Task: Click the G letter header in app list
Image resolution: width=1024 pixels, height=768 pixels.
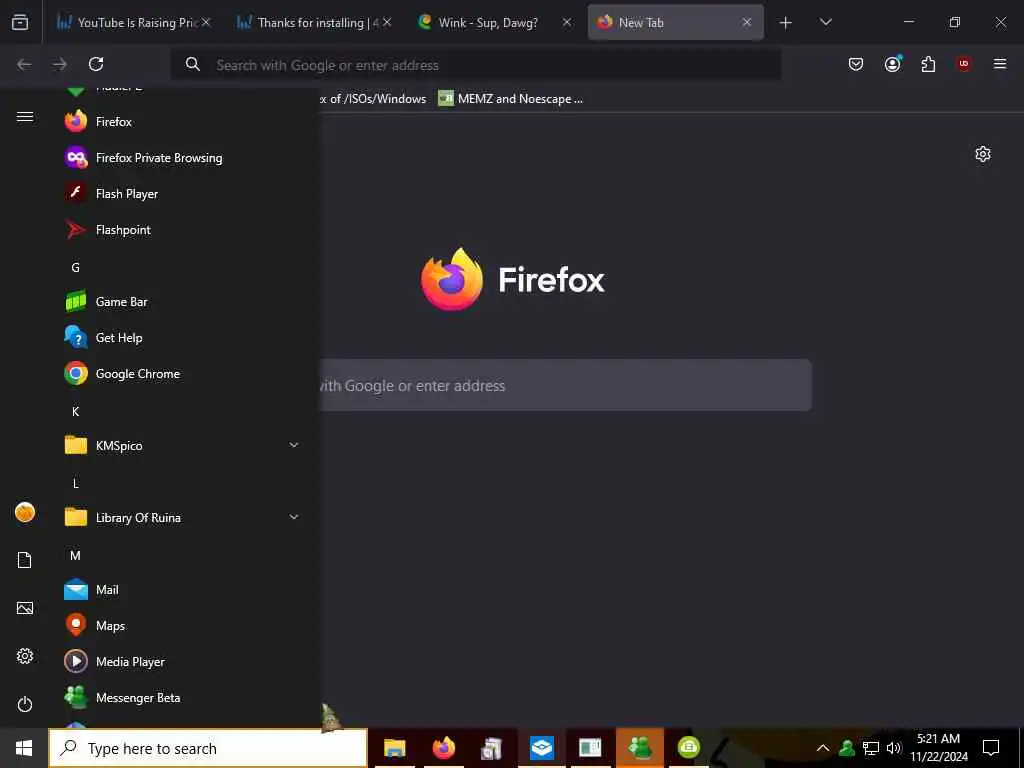Action: pyautogui.click(x=76, y=267)
